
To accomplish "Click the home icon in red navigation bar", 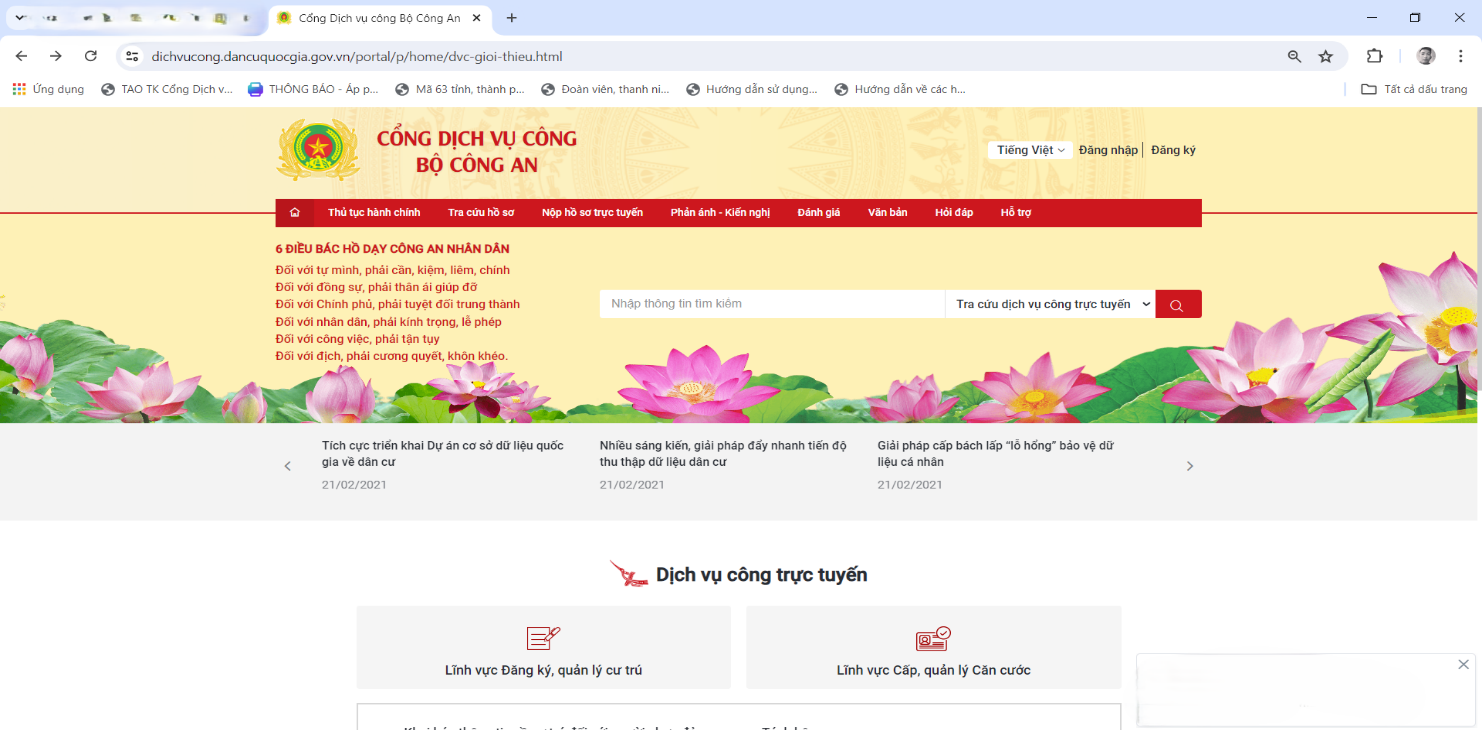I will [294, 213].
